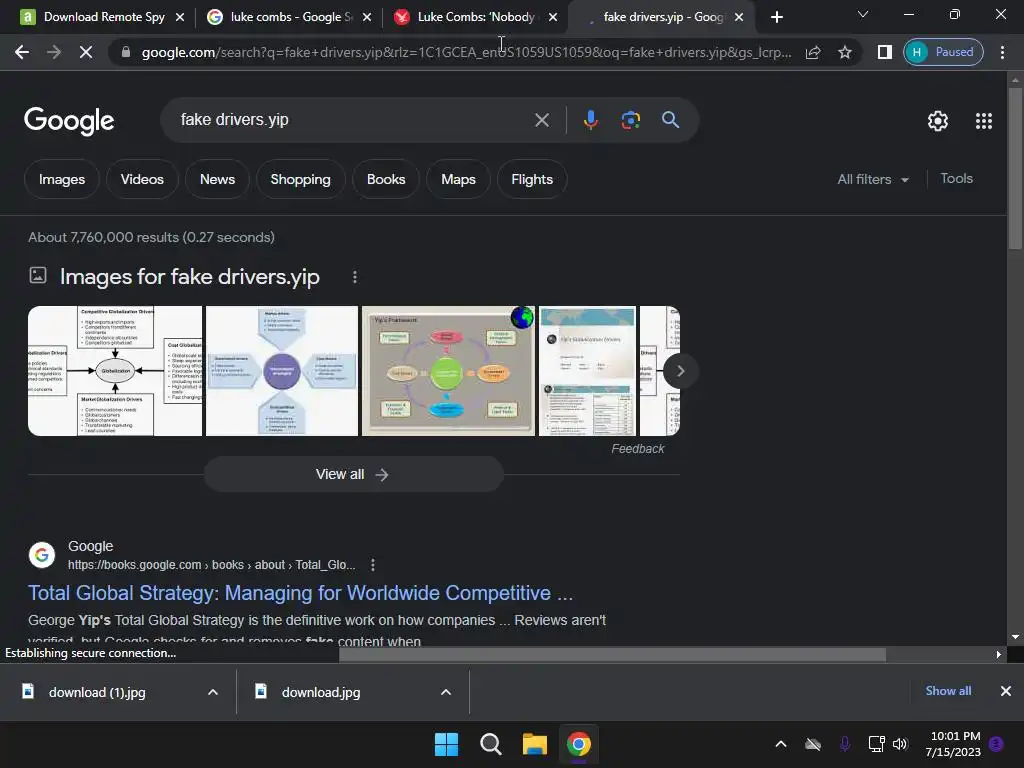Viewport: 1024px width, 768px height.
Task: Close the Download Remote Spy tab
Action: [x=180, y=17]
